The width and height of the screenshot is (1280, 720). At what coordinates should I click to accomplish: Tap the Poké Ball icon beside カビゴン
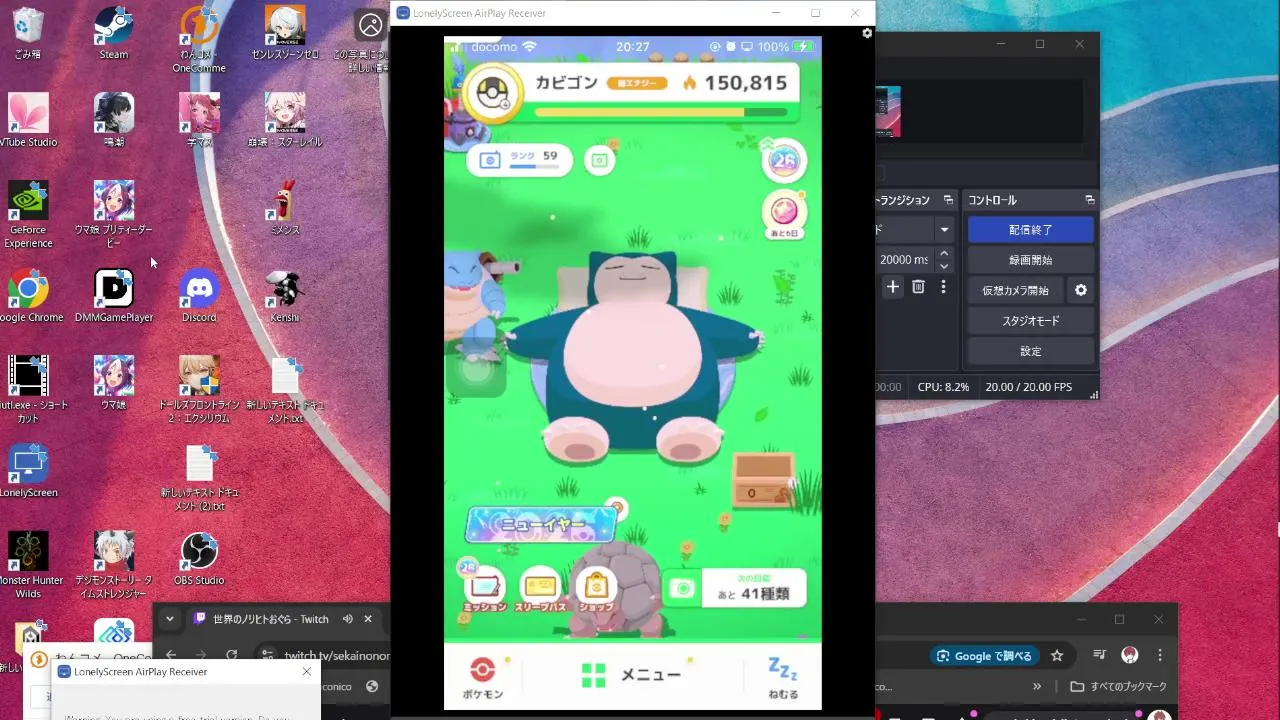pos(492,92)
